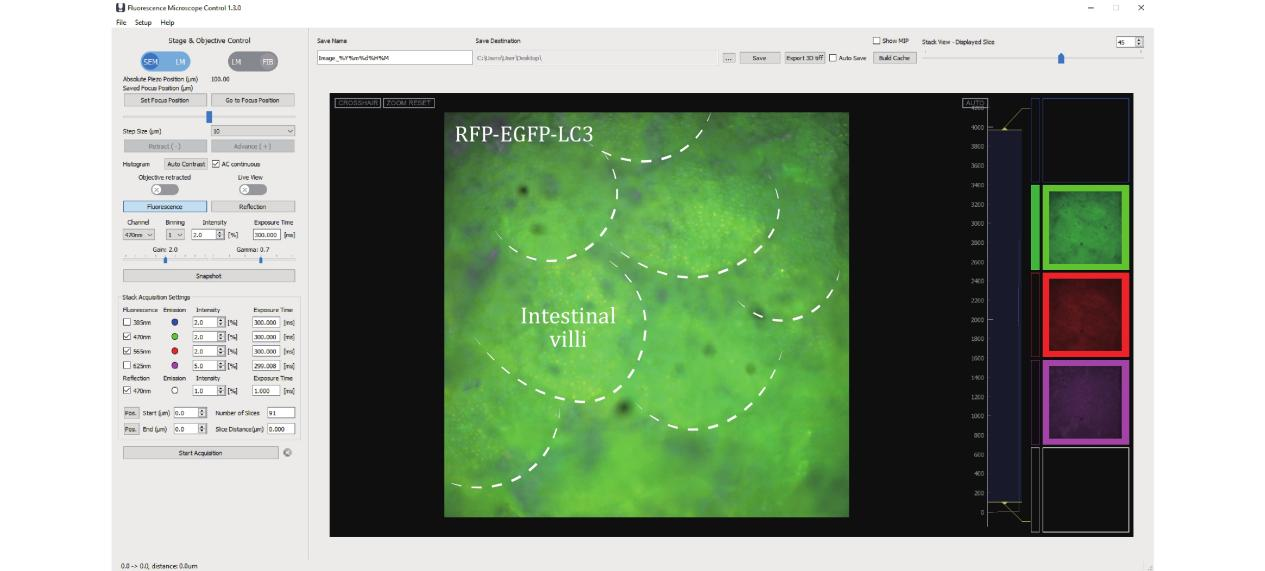This screenshot has height=571, width=1265.
Task: Click the Export 3D tiff button
Action: (x=804, y=58)
